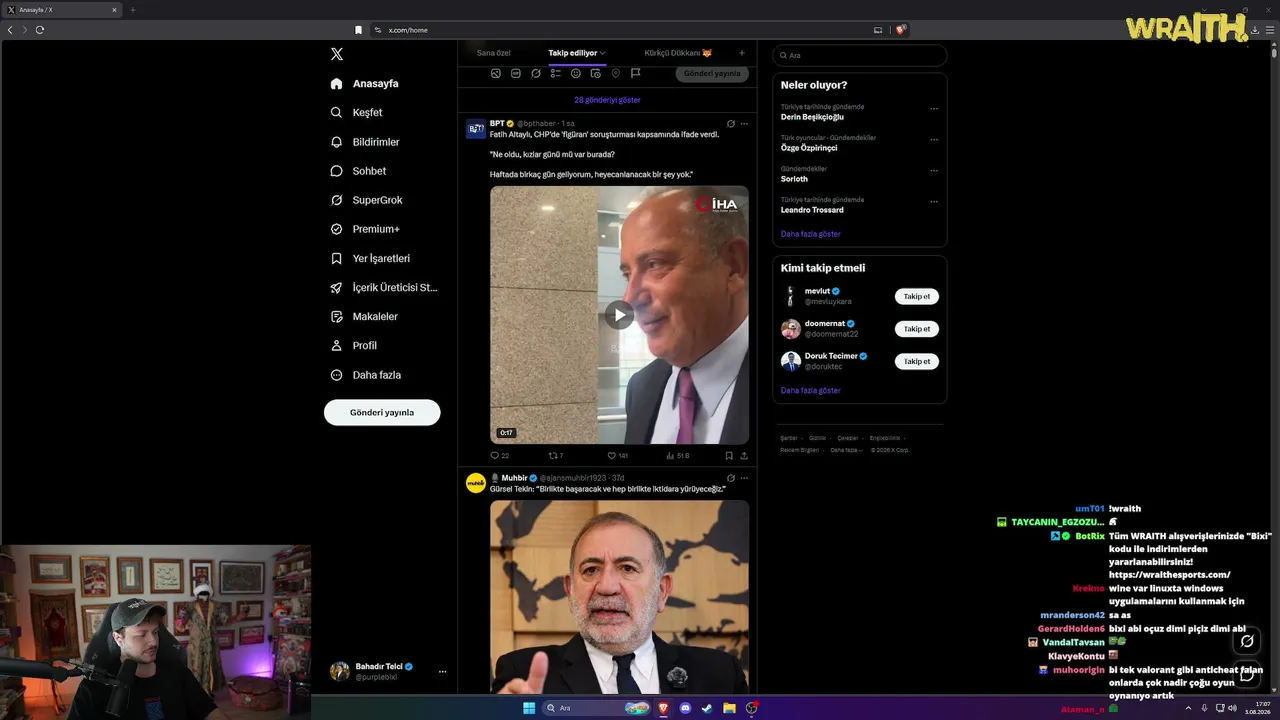Screen dimensions: 1280x720
Task: Click the X logo in sidebar
Action: click(x=337, y=55)
